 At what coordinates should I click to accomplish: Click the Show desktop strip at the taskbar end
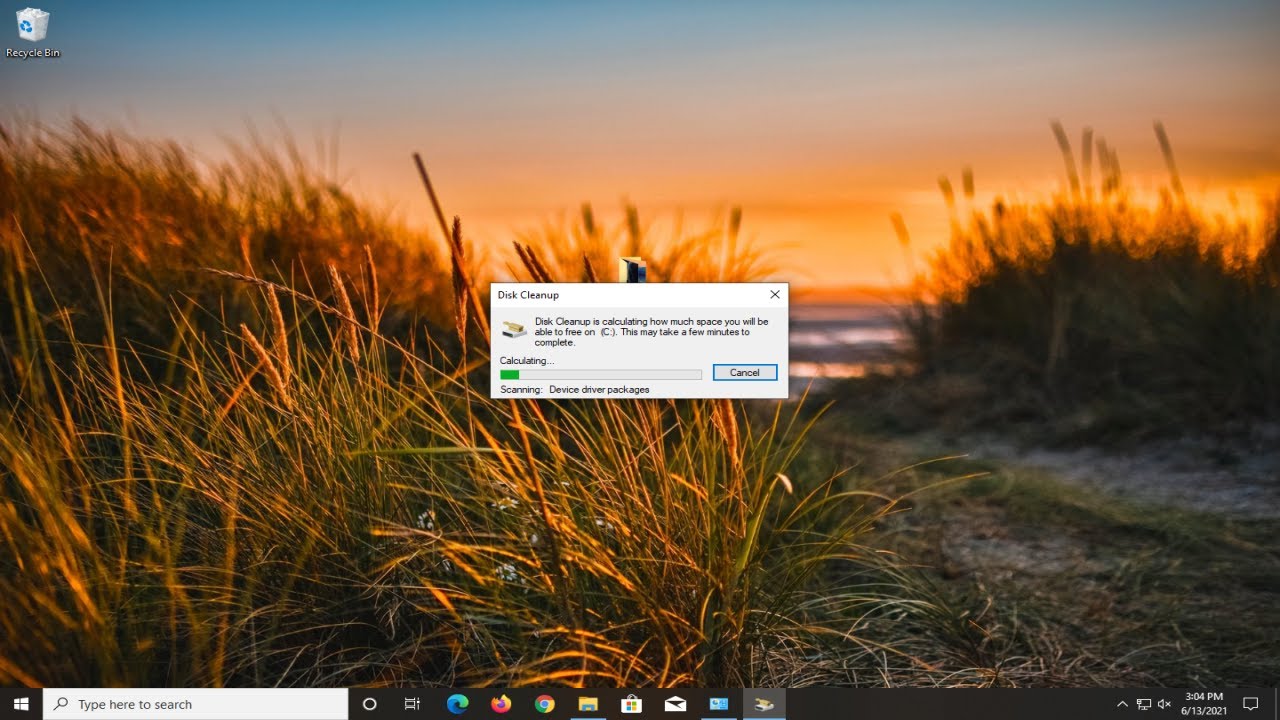point(1277,704)
